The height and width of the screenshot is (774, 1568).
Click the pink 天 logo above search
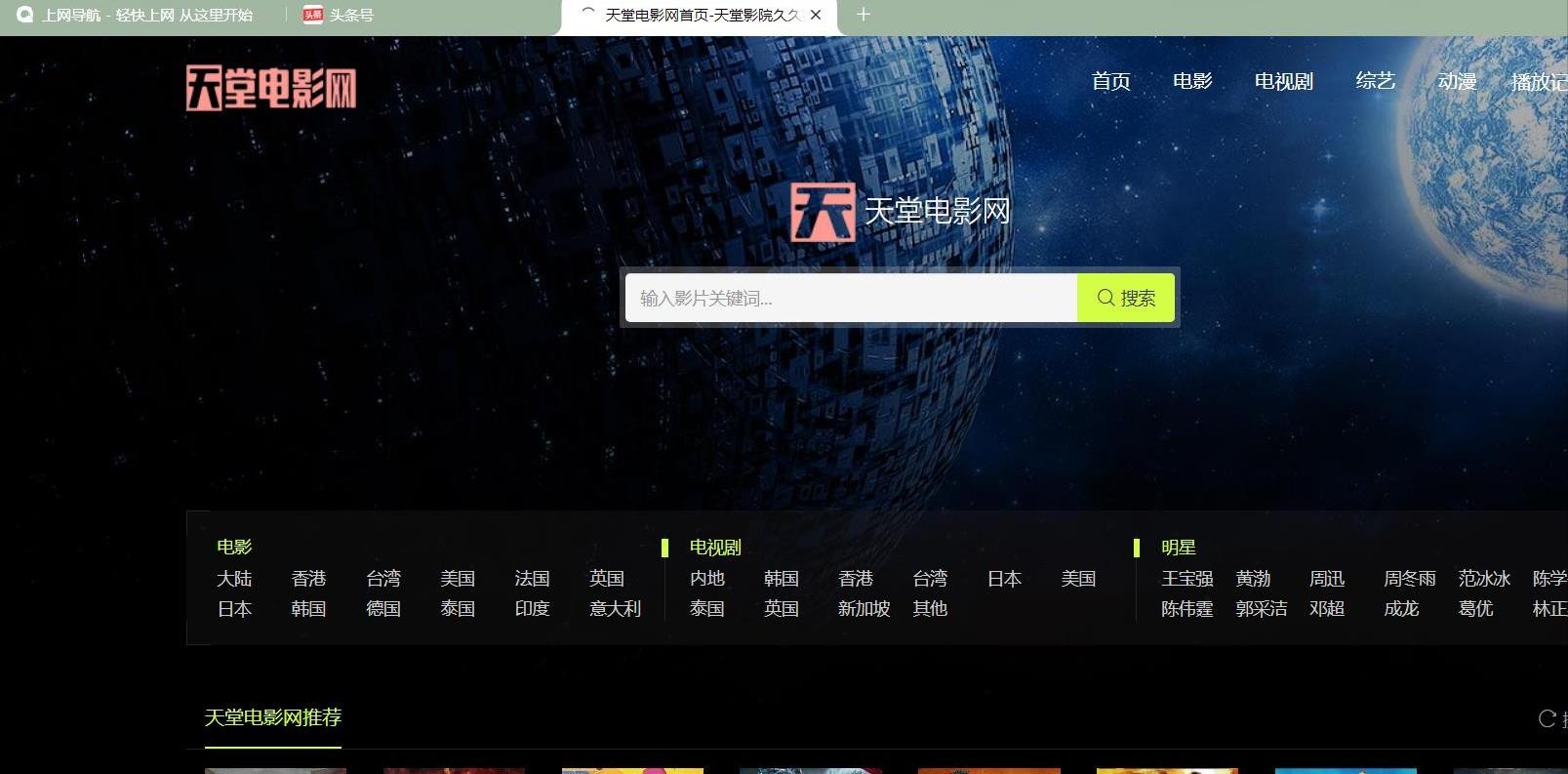[x=822, y=212]
